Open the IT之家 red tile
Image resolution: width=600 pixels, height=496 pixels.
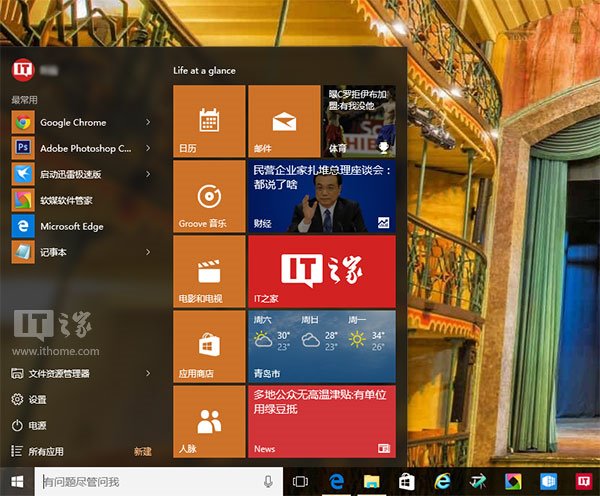click(x=322, y=271)
